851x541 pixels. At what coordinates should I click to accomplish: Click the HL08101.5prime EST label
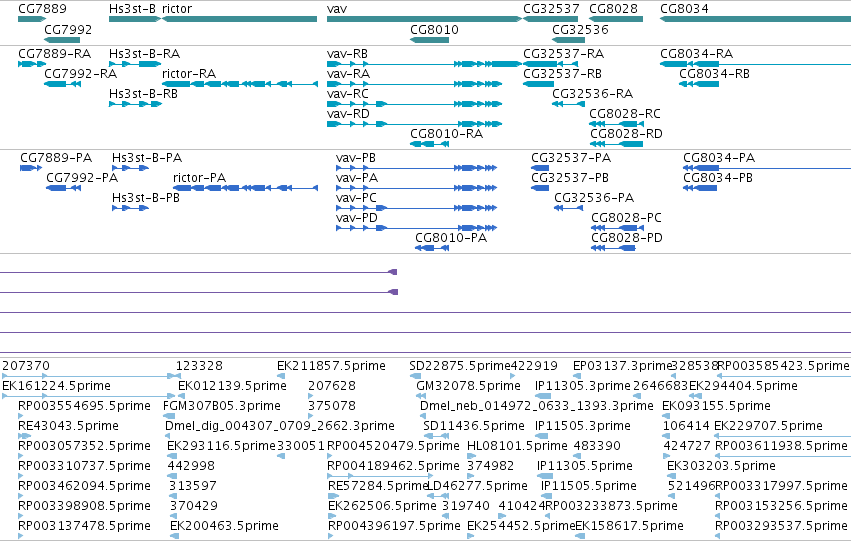coord(517,446)
